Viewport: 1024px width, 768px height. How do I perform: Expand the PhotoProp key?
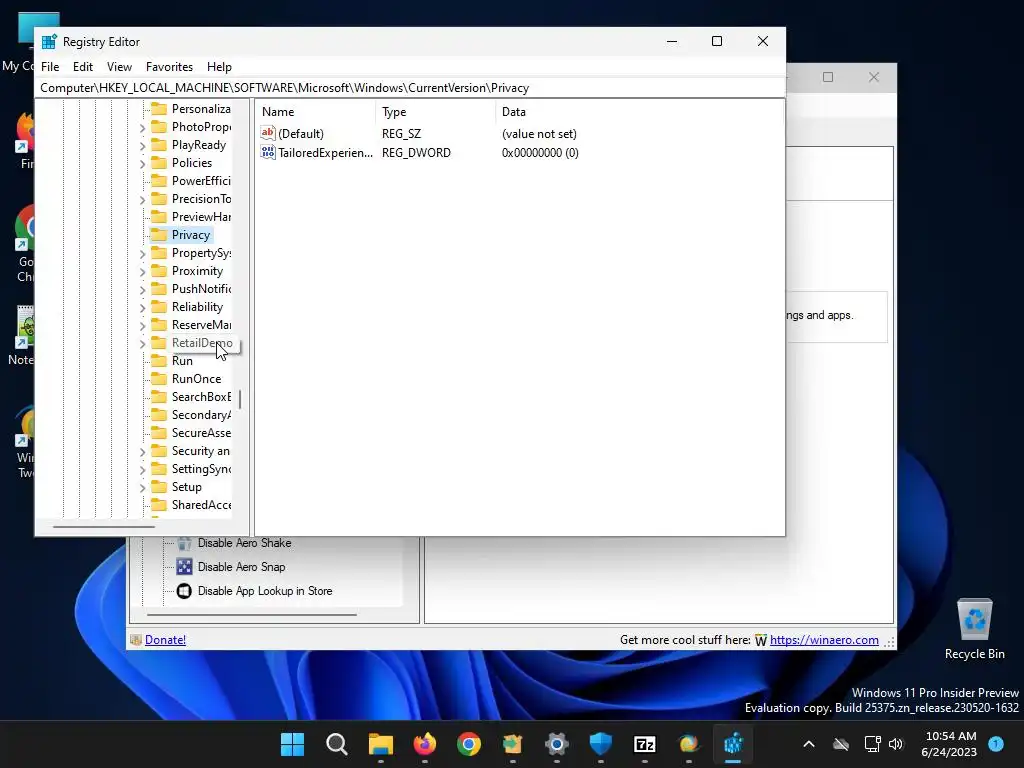[142, 127]
